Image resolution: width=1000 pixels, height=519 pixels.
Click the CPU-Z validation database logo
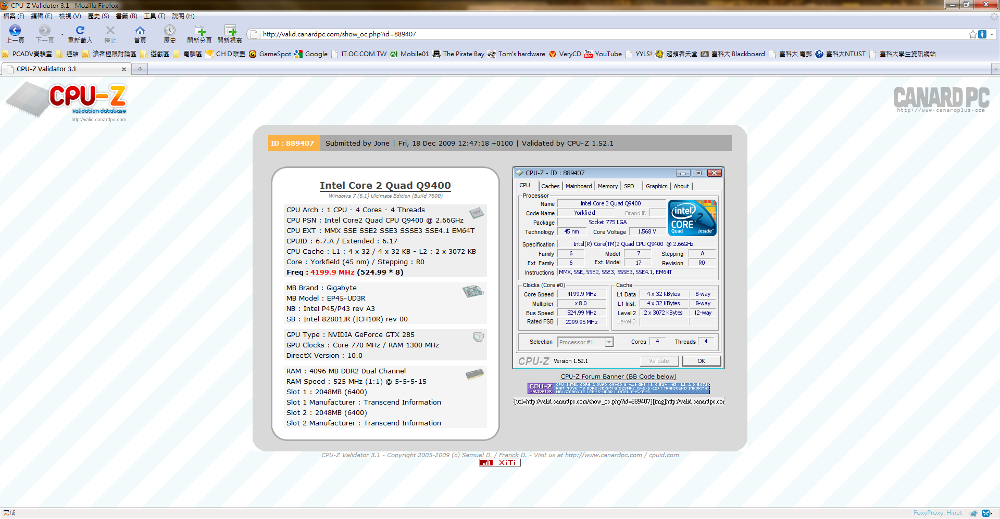coord(66,102)
